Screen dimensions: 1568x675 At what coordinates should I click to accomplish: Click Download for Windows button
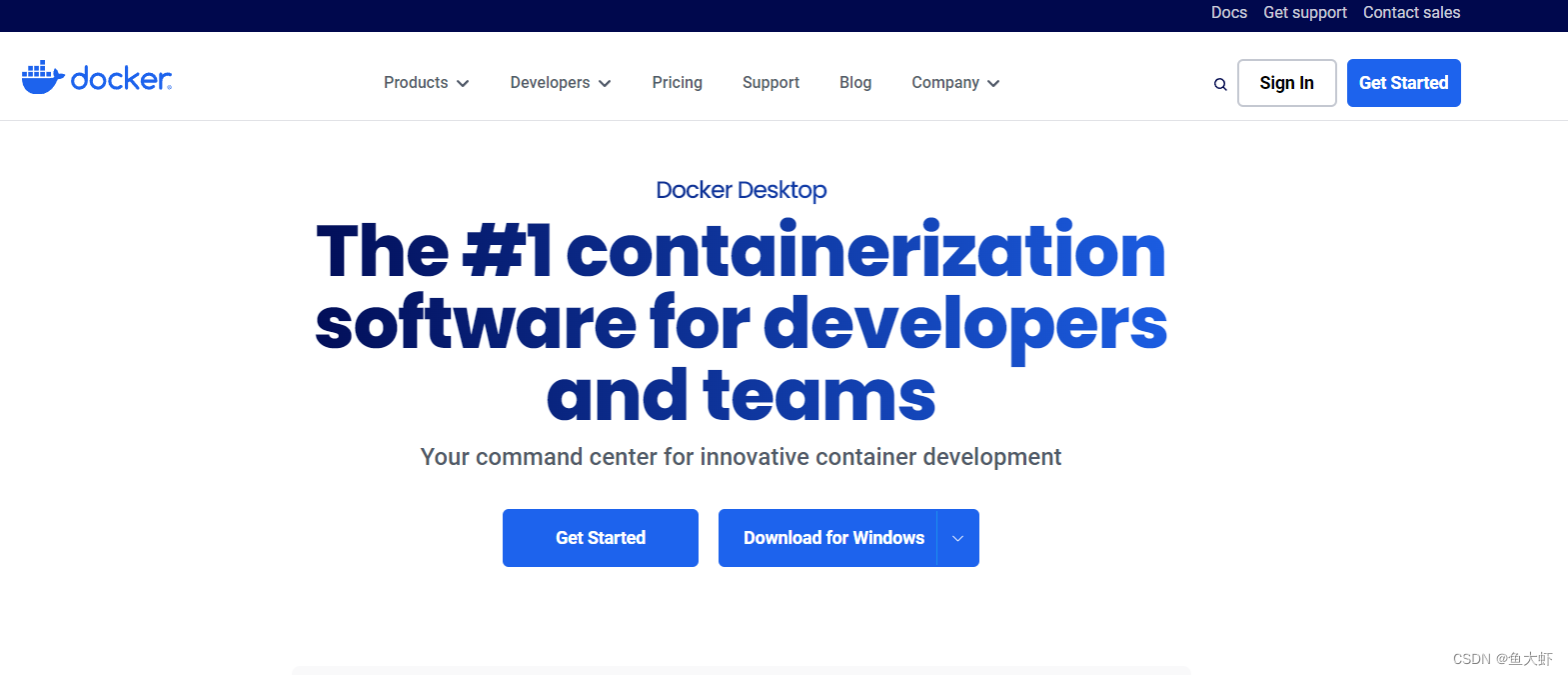coord(827,538)
